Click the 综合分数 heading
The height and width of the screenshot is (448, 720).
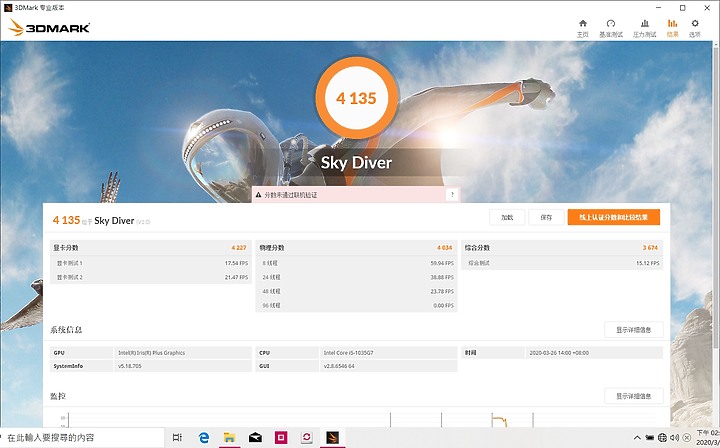tap(477, 248)
